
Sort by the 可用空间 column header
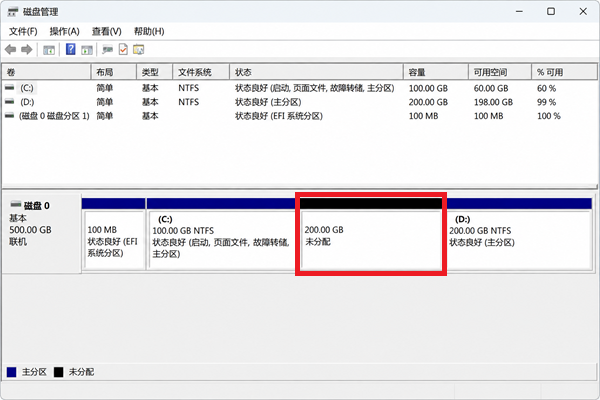[500, 72]
